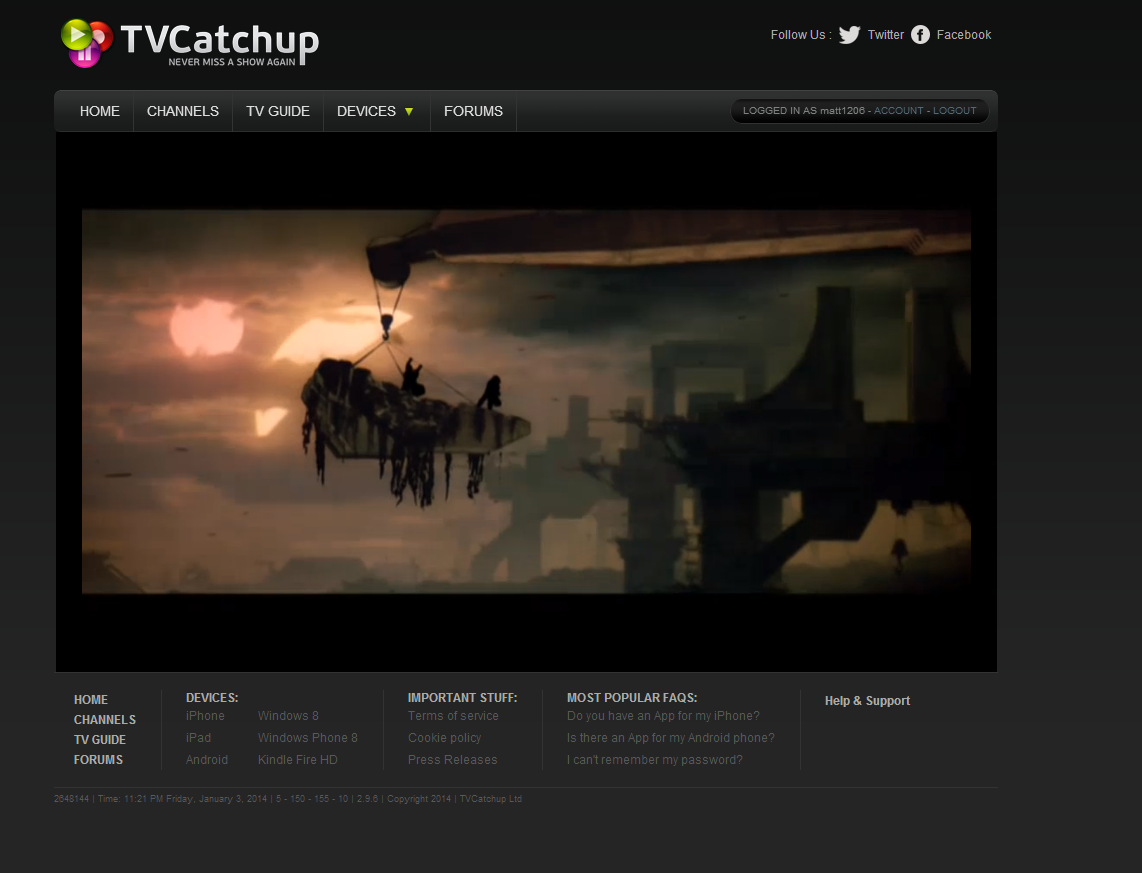The width and height of the screenshot is (1142, 873).
Task: Click the TVCatchup logo
Action: (189, 43)
